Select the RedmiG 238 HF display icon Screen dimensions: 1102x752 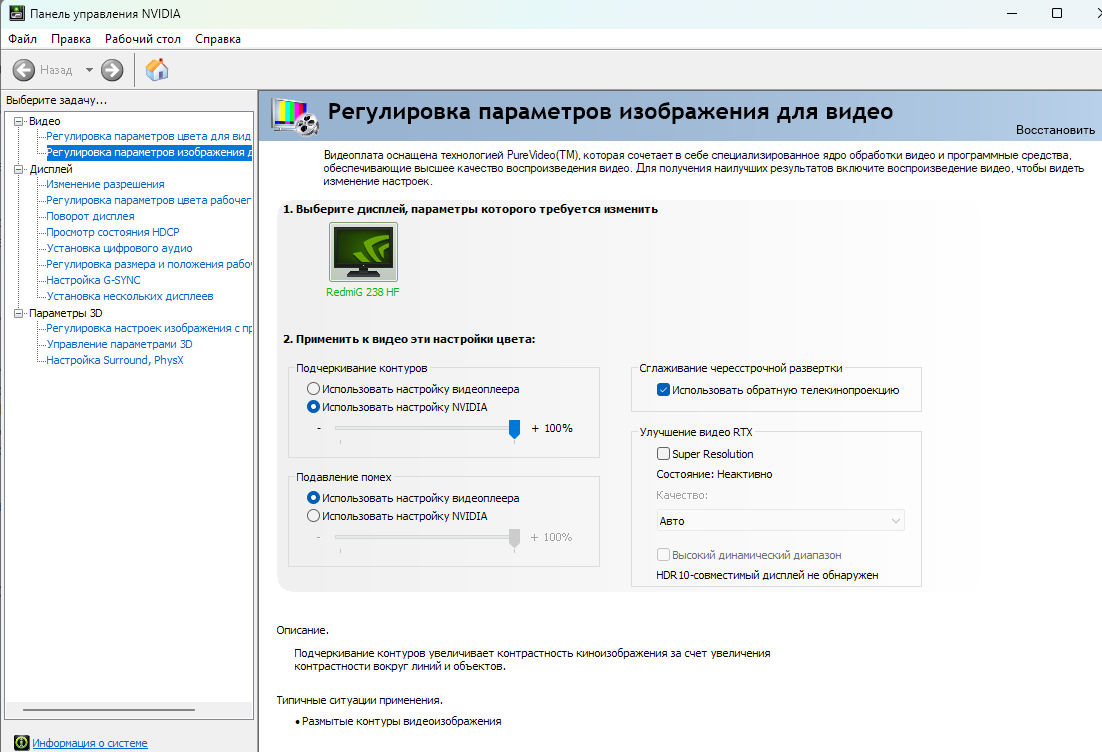pos(363,252)
